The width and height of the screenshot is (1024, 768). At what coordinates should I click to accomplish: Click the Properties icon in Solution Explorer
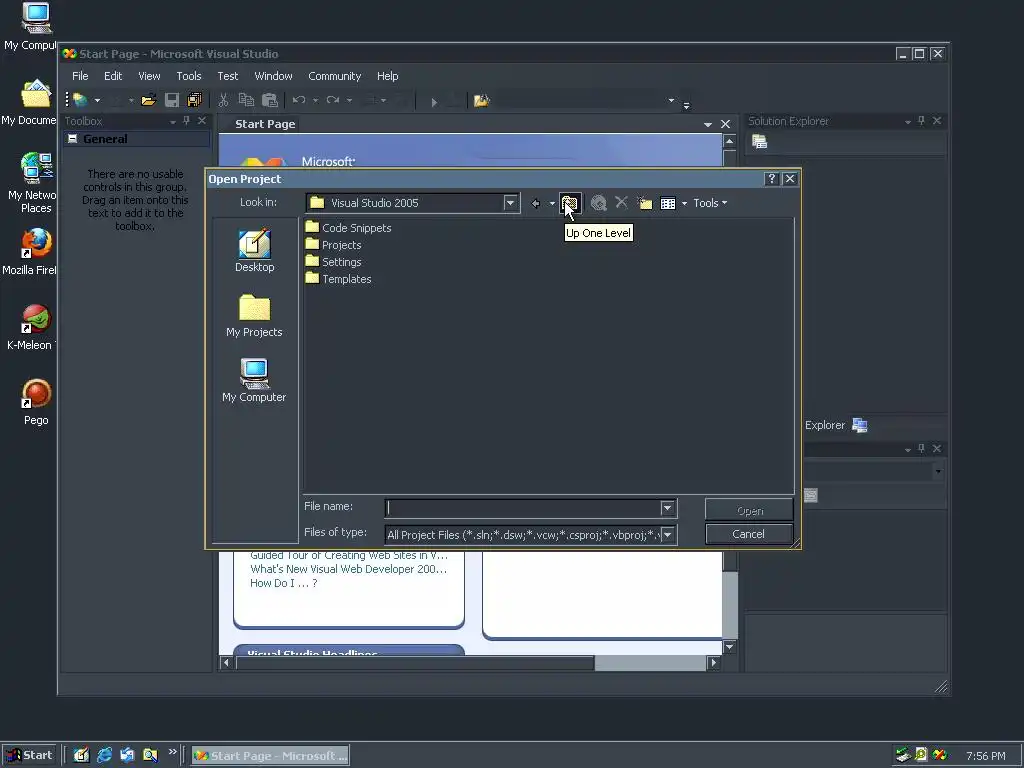click(760, 142)
